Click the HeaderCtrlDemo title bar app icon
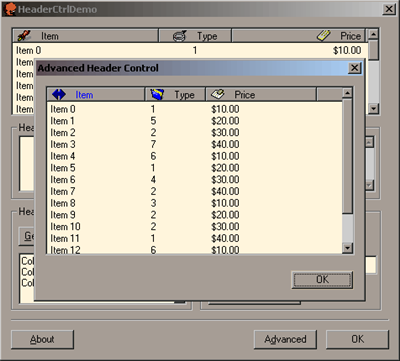Screen dimensions: 400x361 (9, 9)
